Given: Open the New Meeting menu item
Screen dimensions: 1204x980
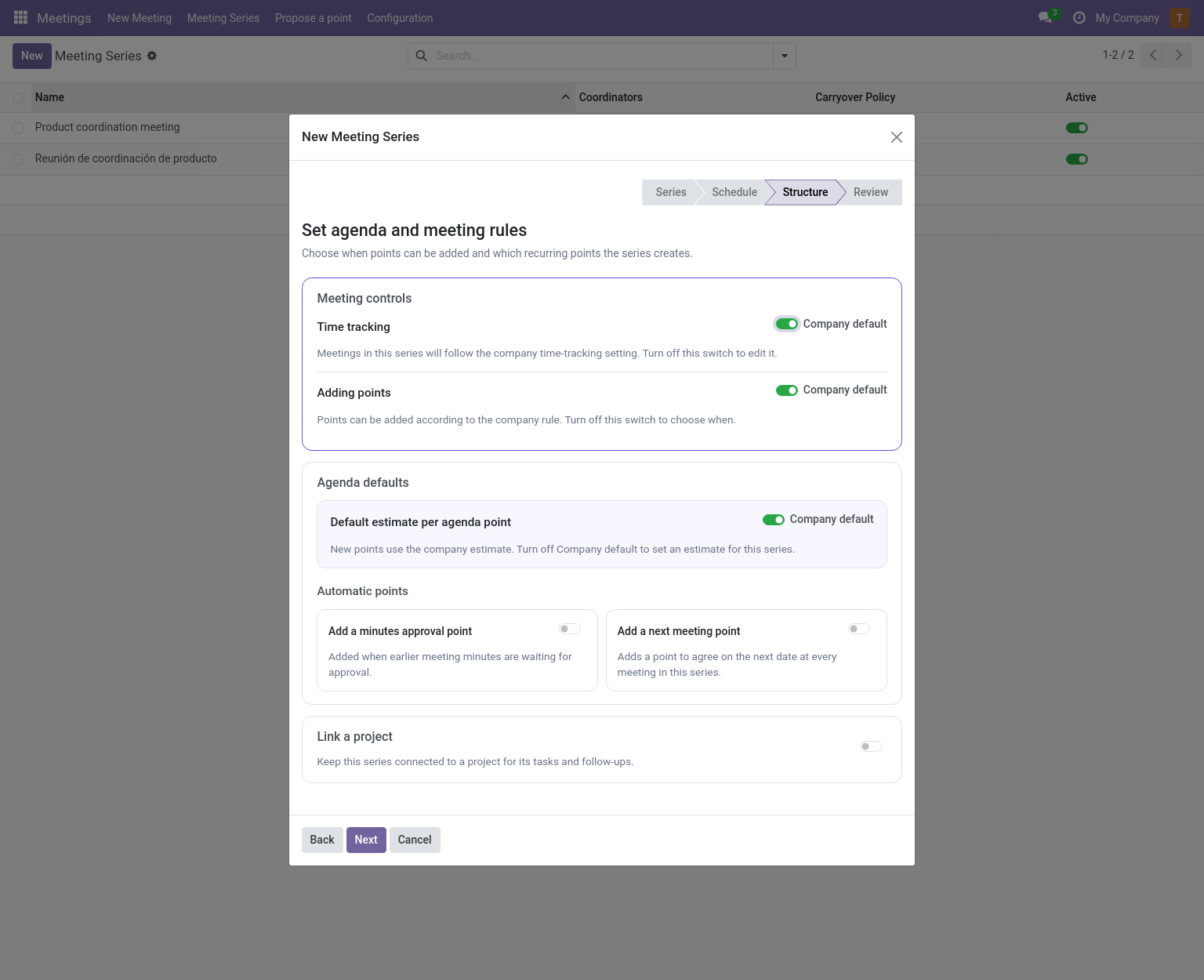Looking at the screenshot, I should pyautogui.click(x=140, y=18).
